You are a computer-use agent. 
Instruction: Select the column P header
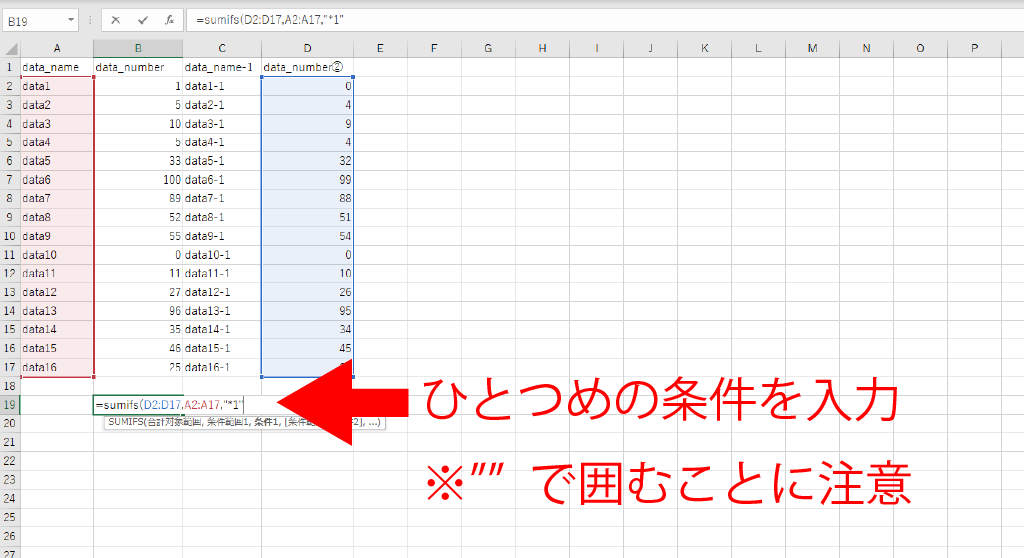coord(974,48)
